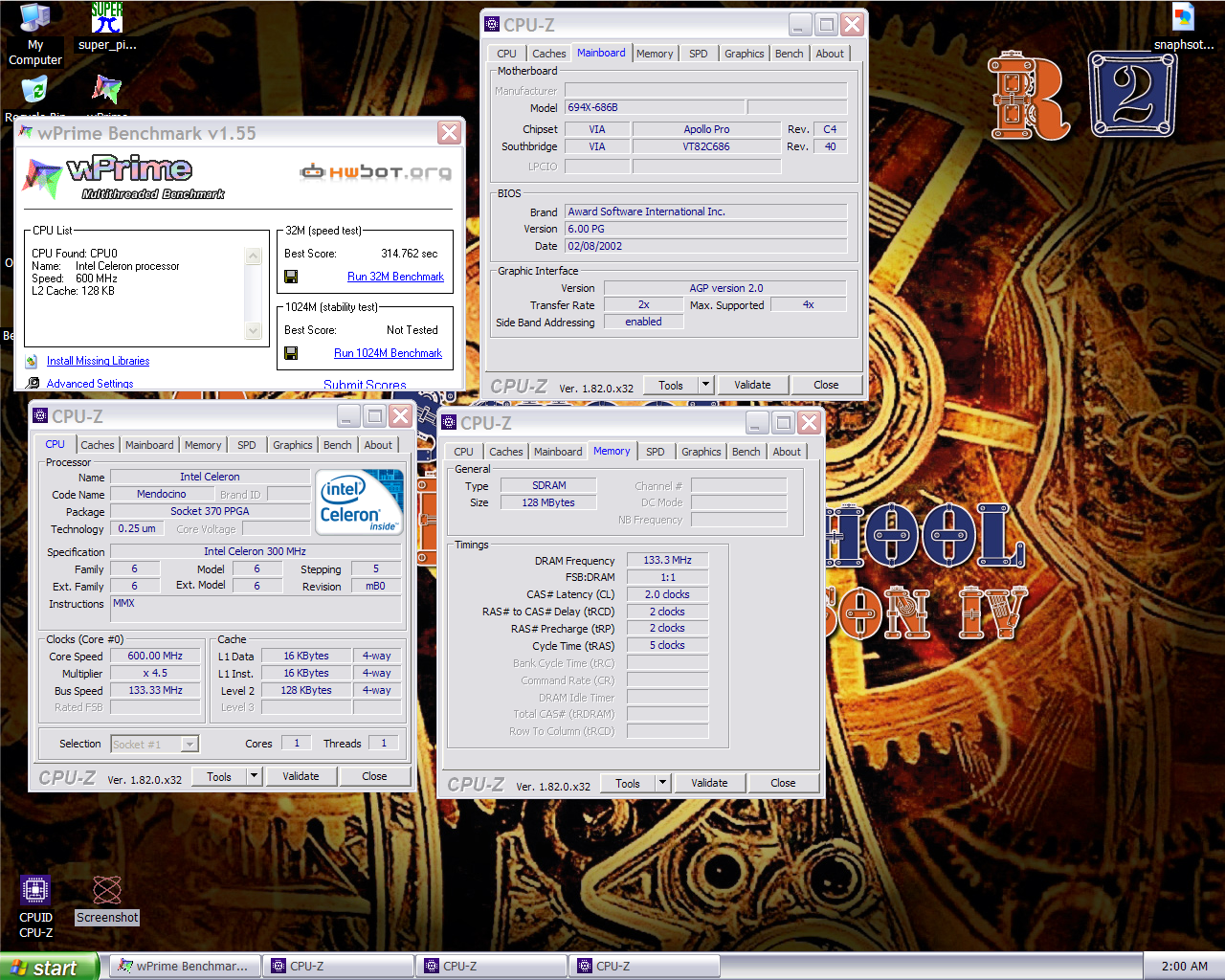
Task: Open Graphics tab in Mainboard CPU-Z window
Action: [x=744, y=54]
